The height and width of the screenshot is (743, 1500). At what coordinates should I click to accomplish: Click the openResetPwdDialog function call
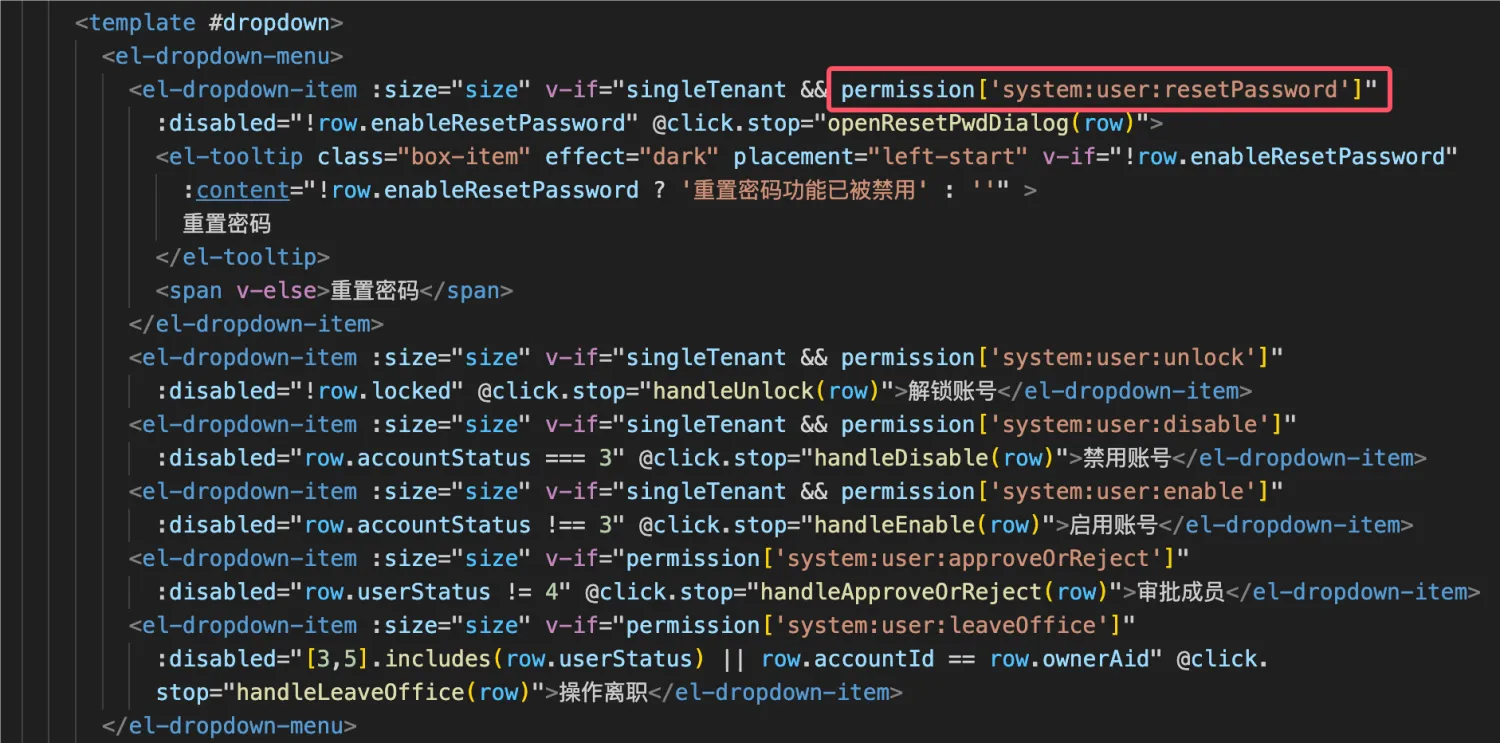pyautogui.click(x=982, y=123)
